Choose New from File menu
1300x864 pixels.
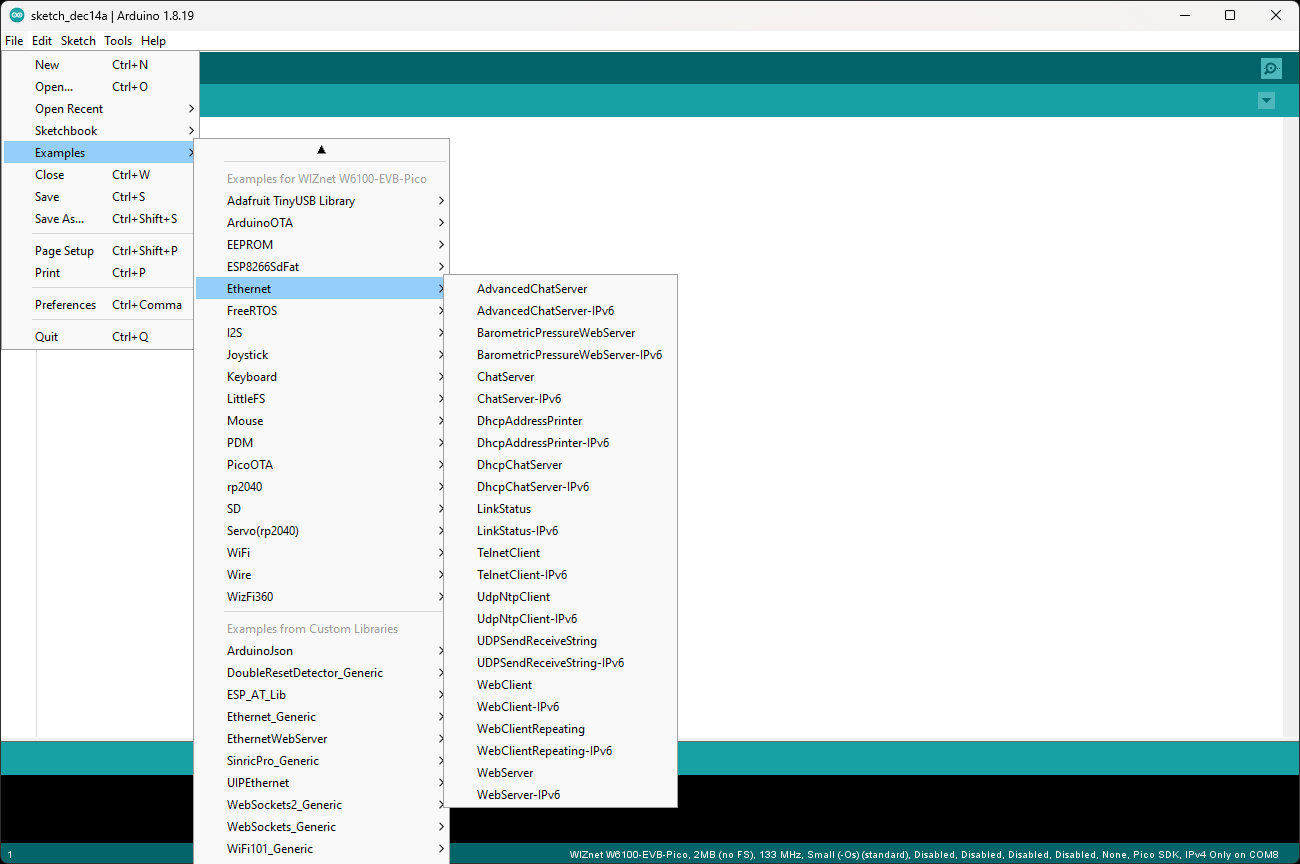pyautogui.click(x=100, y=65)
